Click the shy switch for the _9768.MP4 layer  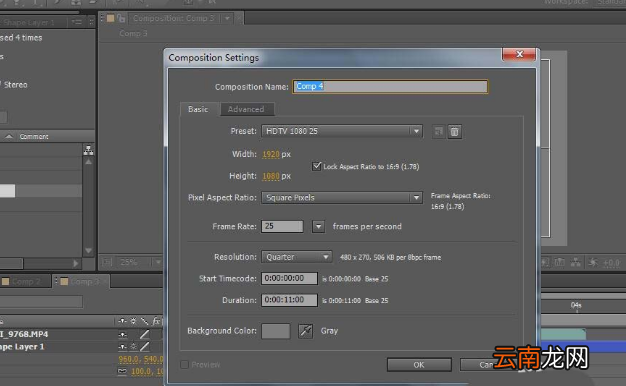pos(123,334)
